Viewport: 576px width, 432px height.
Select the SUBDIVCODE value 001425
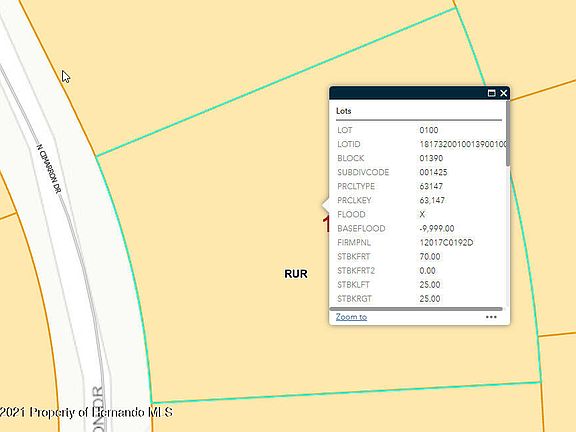click(433, 172)
